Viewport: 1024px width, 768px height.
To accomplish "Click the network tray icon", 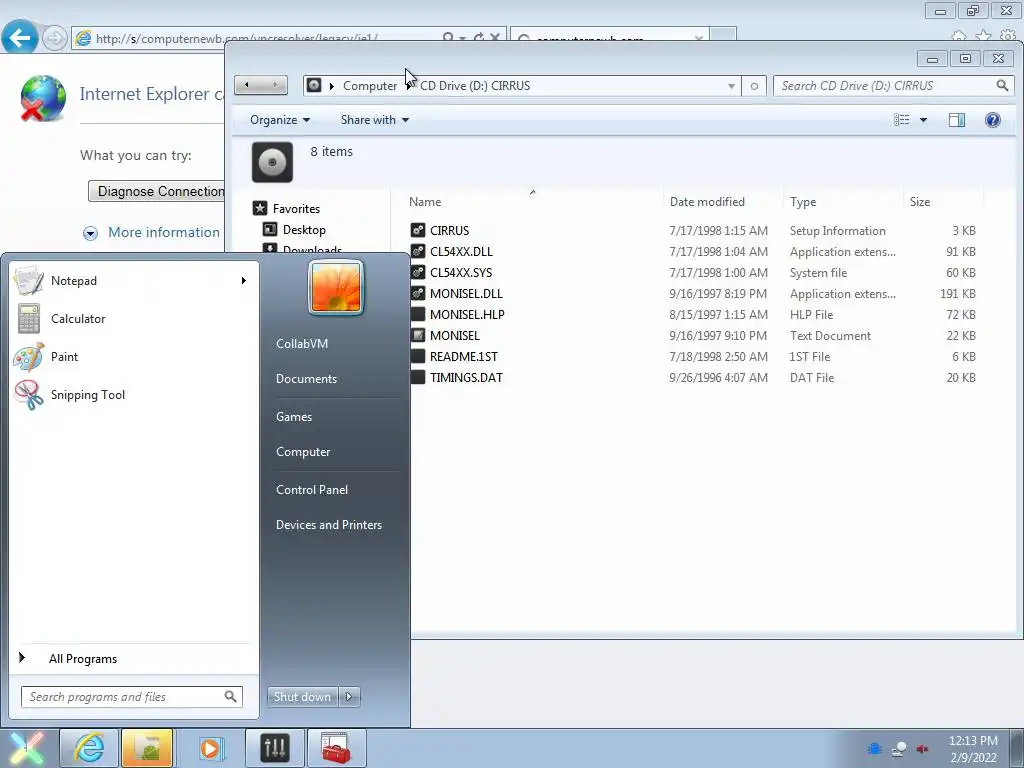I will point(899,749).
